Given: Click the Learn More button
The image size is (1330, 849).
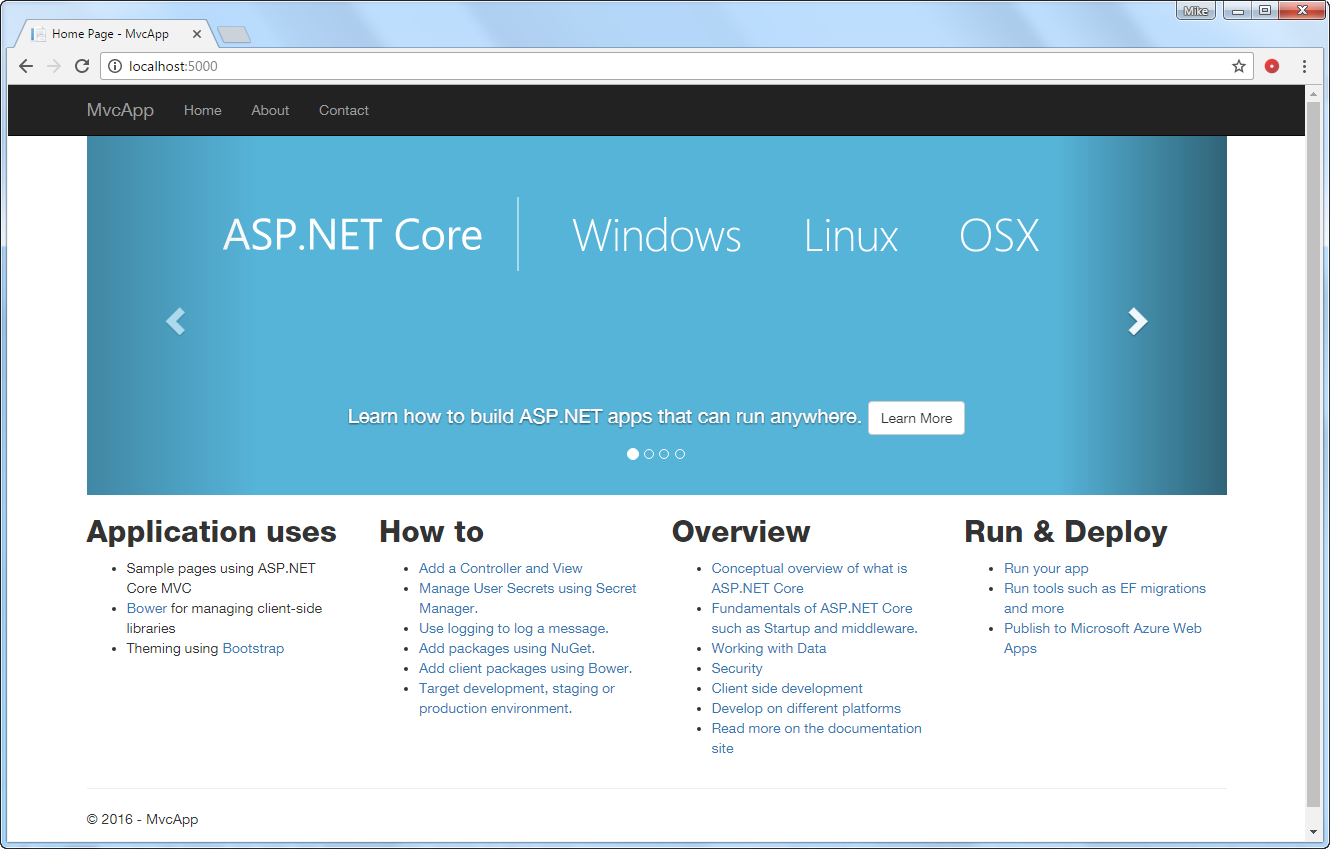Looking at the screenshot, I should (x=916, y=418).
